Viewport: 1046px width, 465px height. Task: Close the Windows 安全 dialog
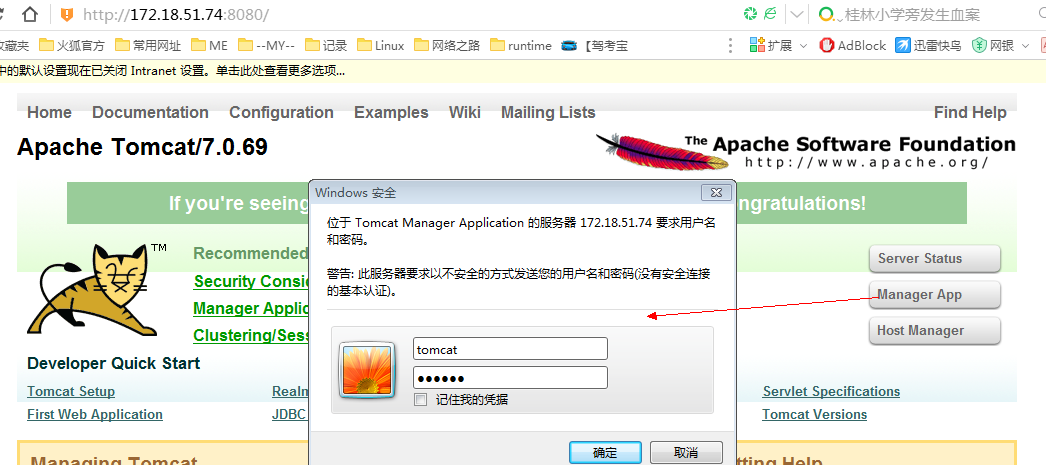(716, 193)
